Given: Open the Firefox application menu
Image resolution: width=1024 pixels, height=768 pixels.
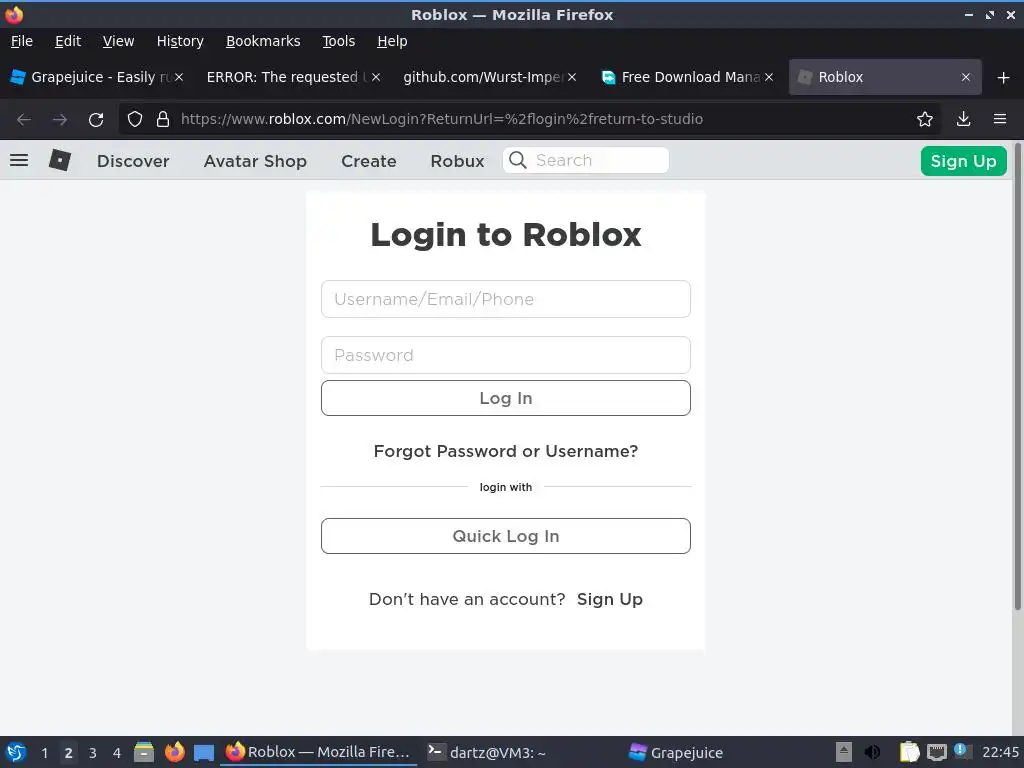Looking at the screenshot, I should coord(999,119).
